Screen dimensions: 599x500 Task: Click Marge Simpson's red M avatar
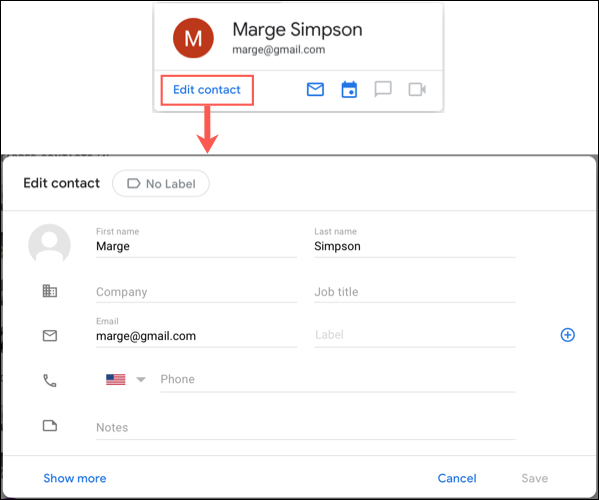[x=193, y=38]
